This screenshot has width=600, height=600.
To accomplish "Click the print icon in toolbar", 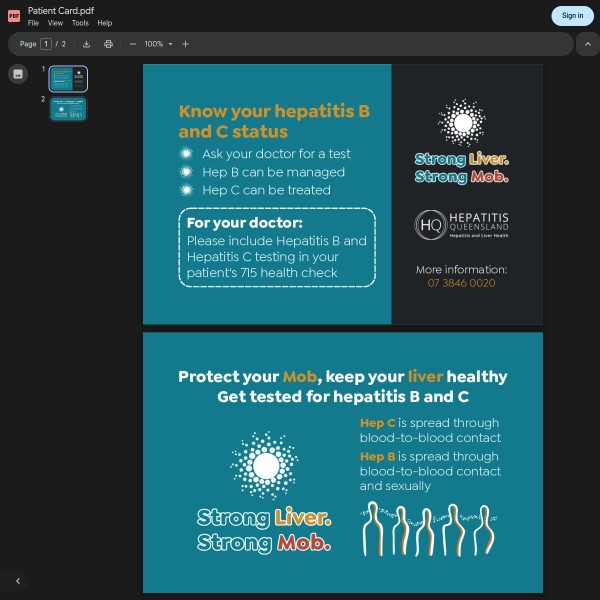I will (108, 44).
